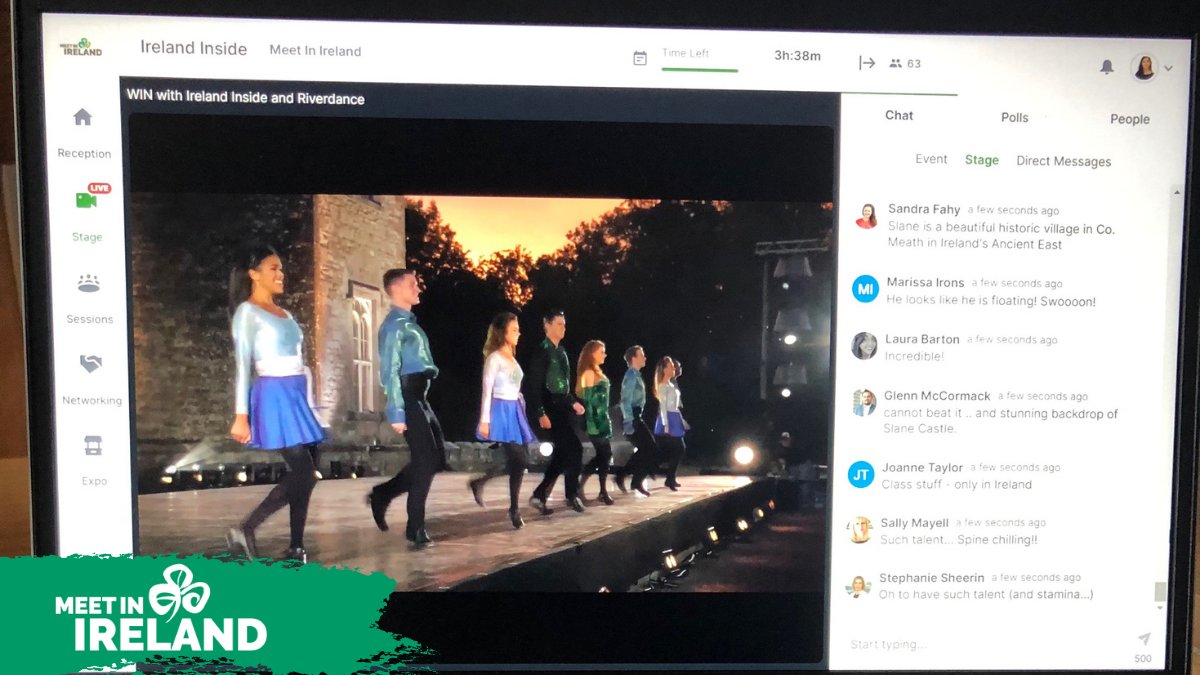
Task: Click the Sandra Fahy name in chat
Action: [924, 209]
